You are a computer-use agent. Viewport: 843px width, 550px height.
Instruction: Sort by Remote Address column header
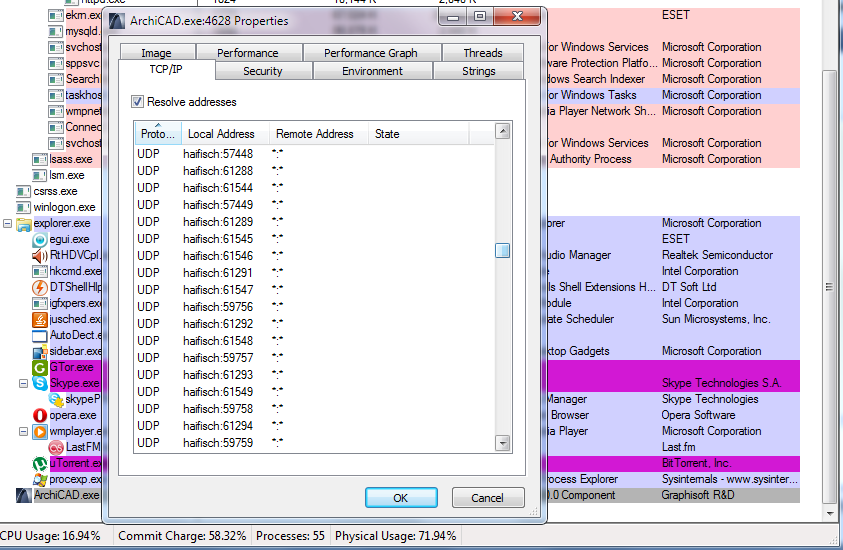319,134
